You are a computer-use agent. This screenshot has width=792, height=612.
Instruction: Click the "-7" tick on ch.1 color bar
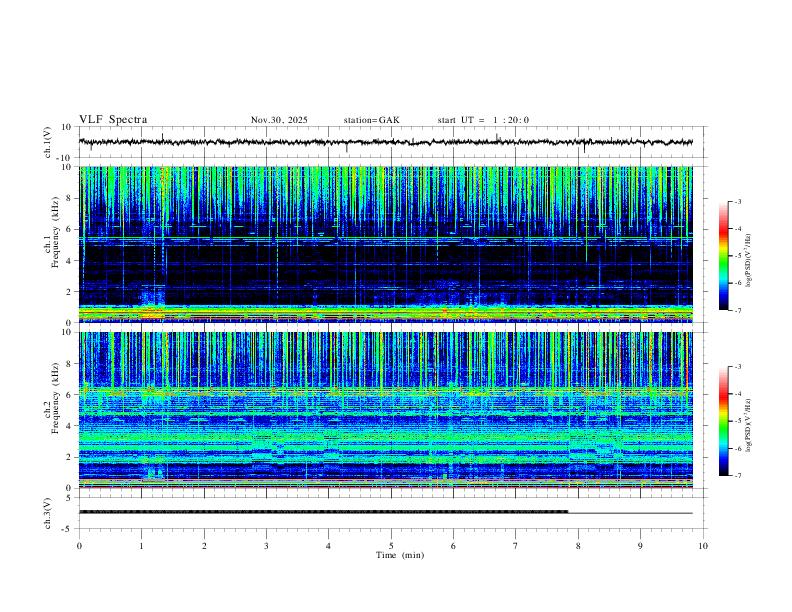(x=738, y=311)
